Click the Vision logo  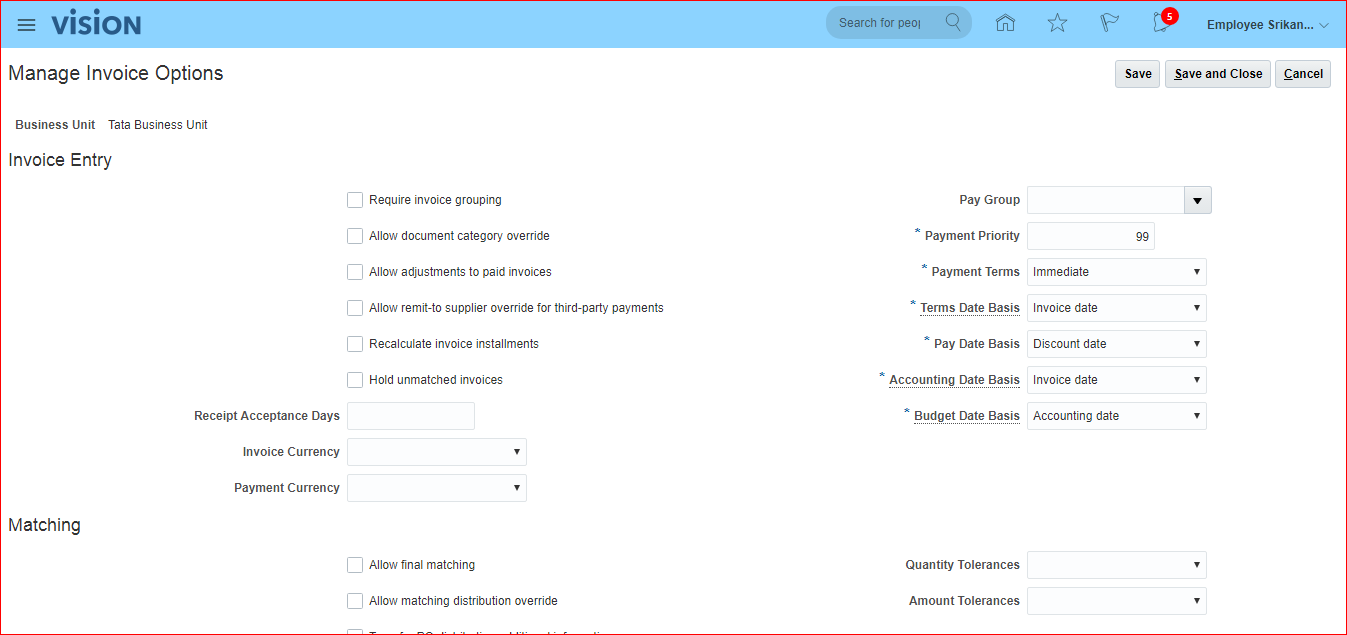pyautogui.click(x=97, y=24)
